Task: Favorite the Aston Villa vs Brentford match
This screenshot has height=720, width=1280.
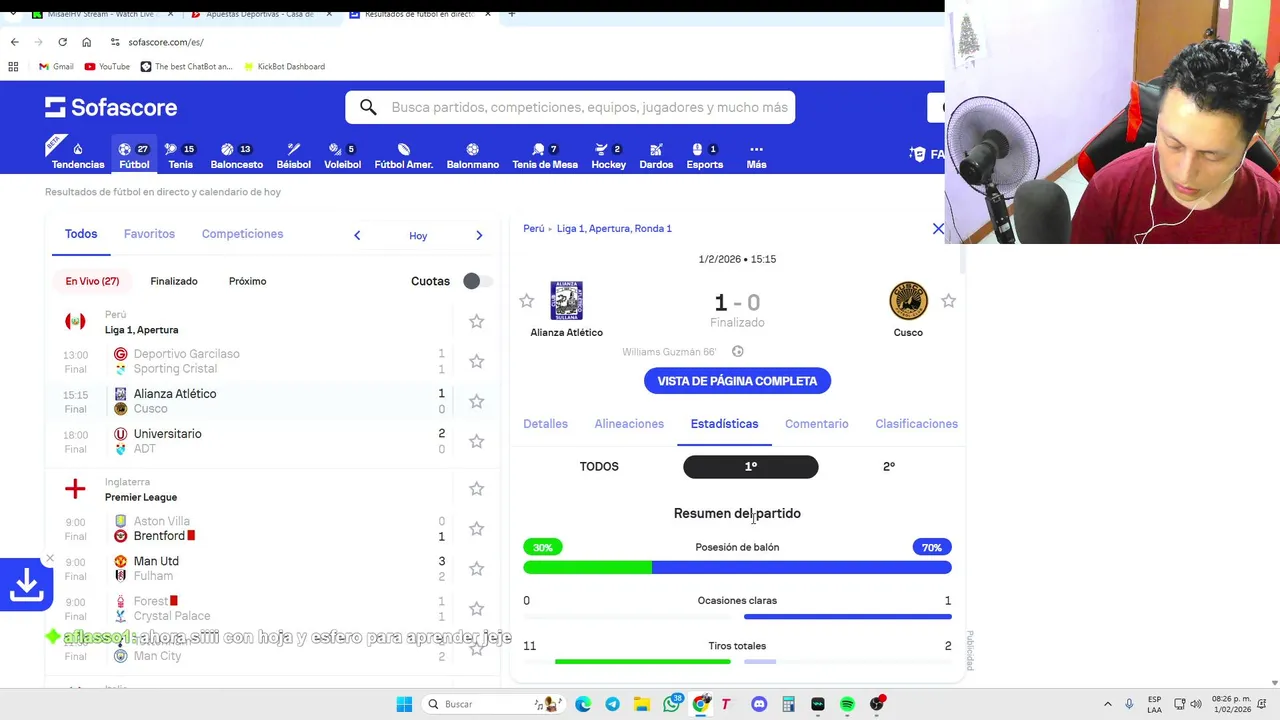Action: tap(477, 528)
